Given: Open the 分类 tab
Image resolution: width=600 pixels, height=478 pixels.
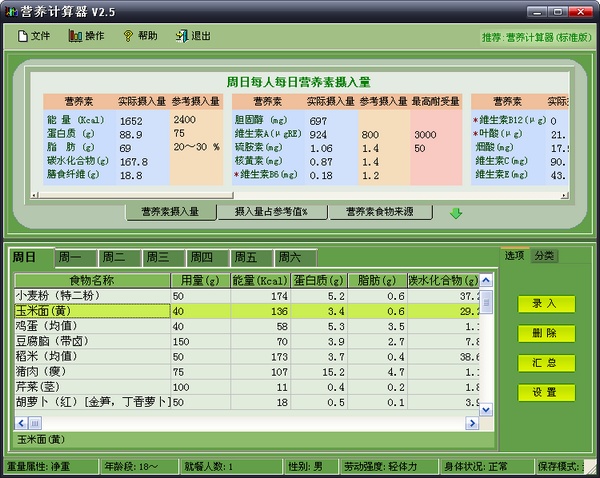Looking at the screenshot, I should coord(544,256).
